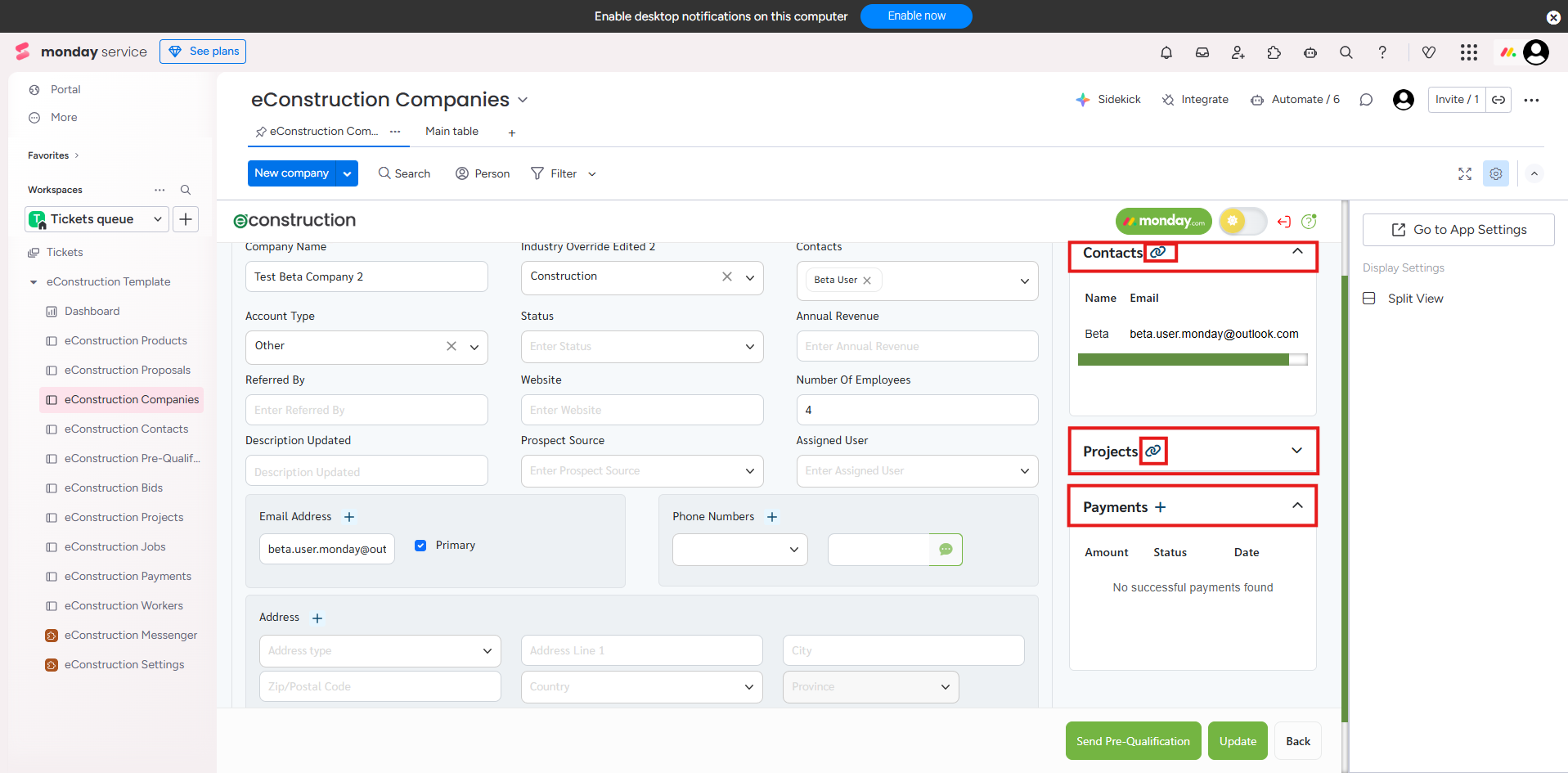The height and width of the screenshot is (773, 1568).
Task: Click the fullscreen expand icon
Action: coord(1464,173)
